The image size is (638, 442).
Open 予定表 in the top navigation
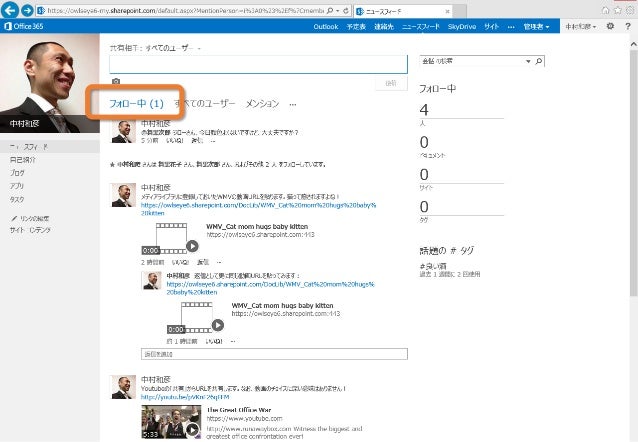356,27
